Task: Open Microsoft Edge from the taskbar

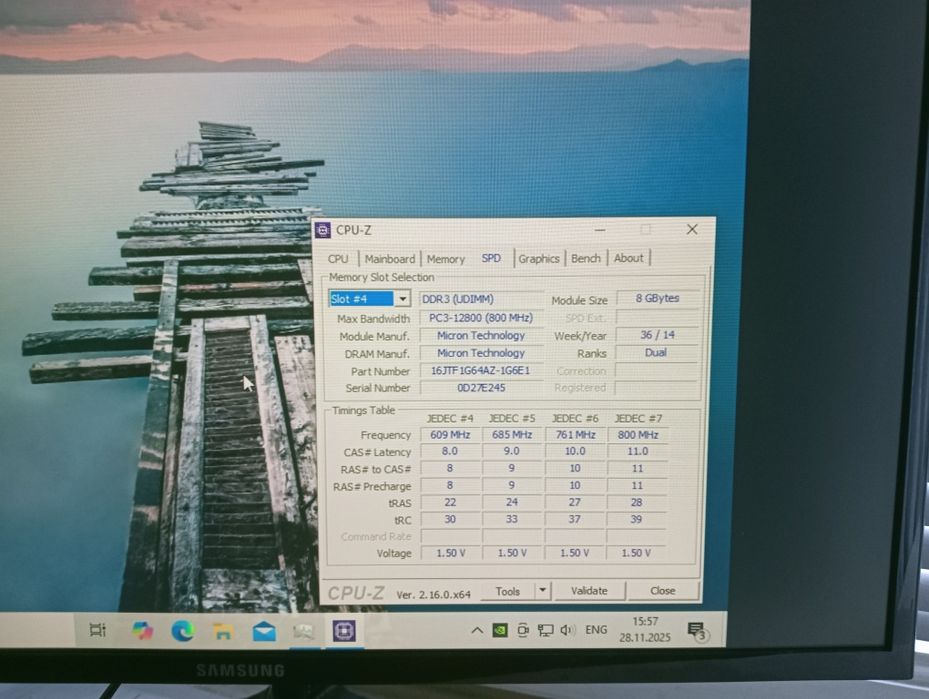Action: coord(182,631)
